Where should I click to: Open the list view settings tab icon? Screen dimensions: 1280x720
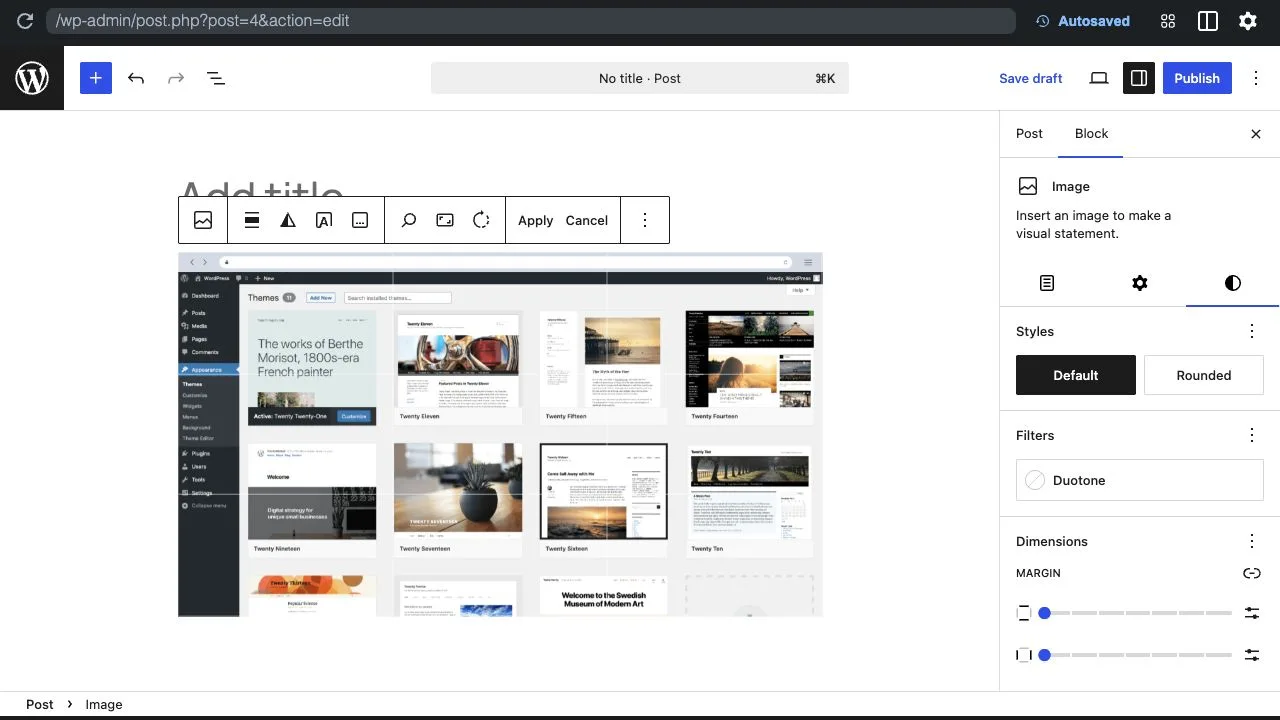pos(1047,283)
